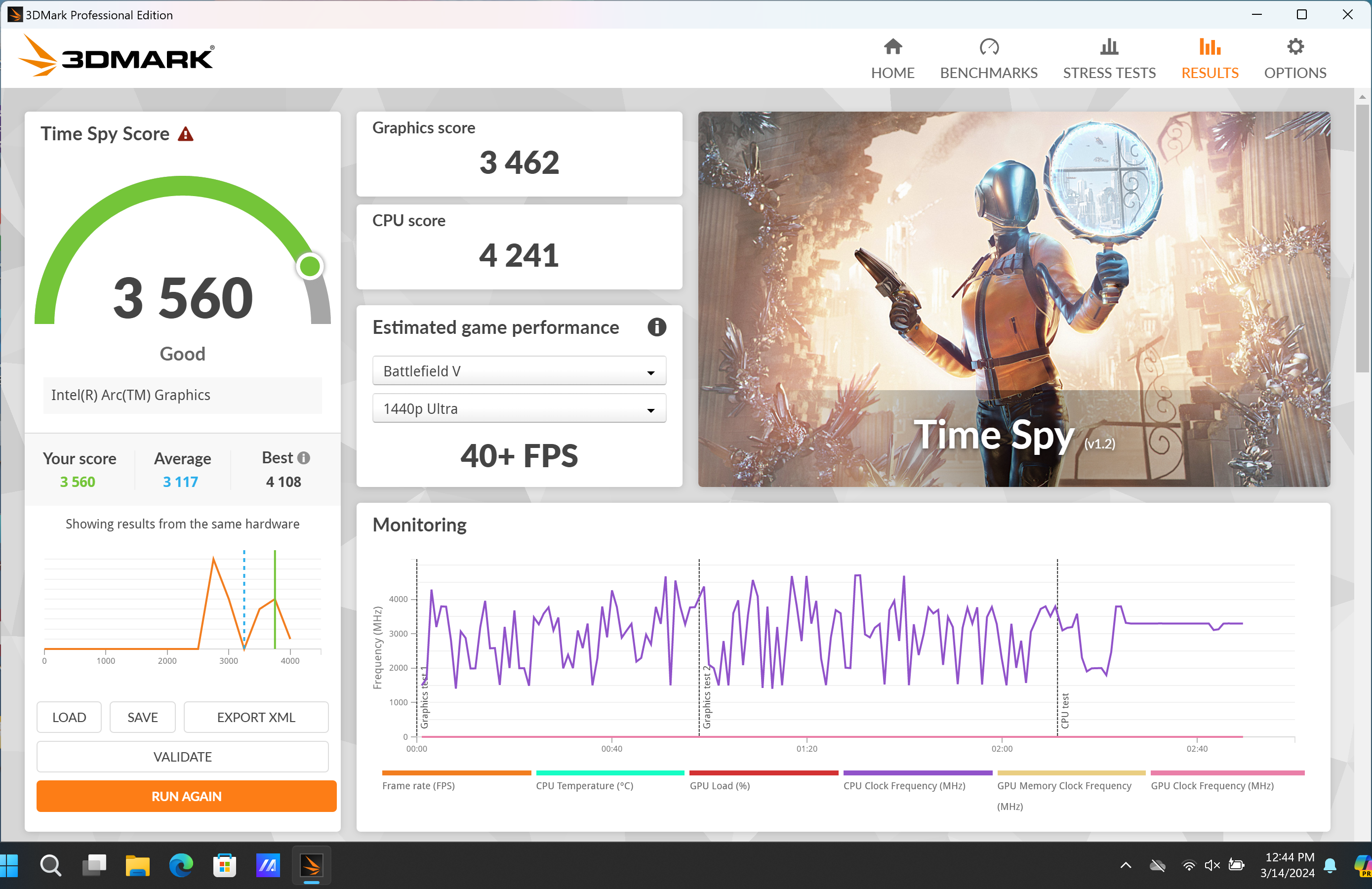Switch to the Benchmarks tab

989,59
